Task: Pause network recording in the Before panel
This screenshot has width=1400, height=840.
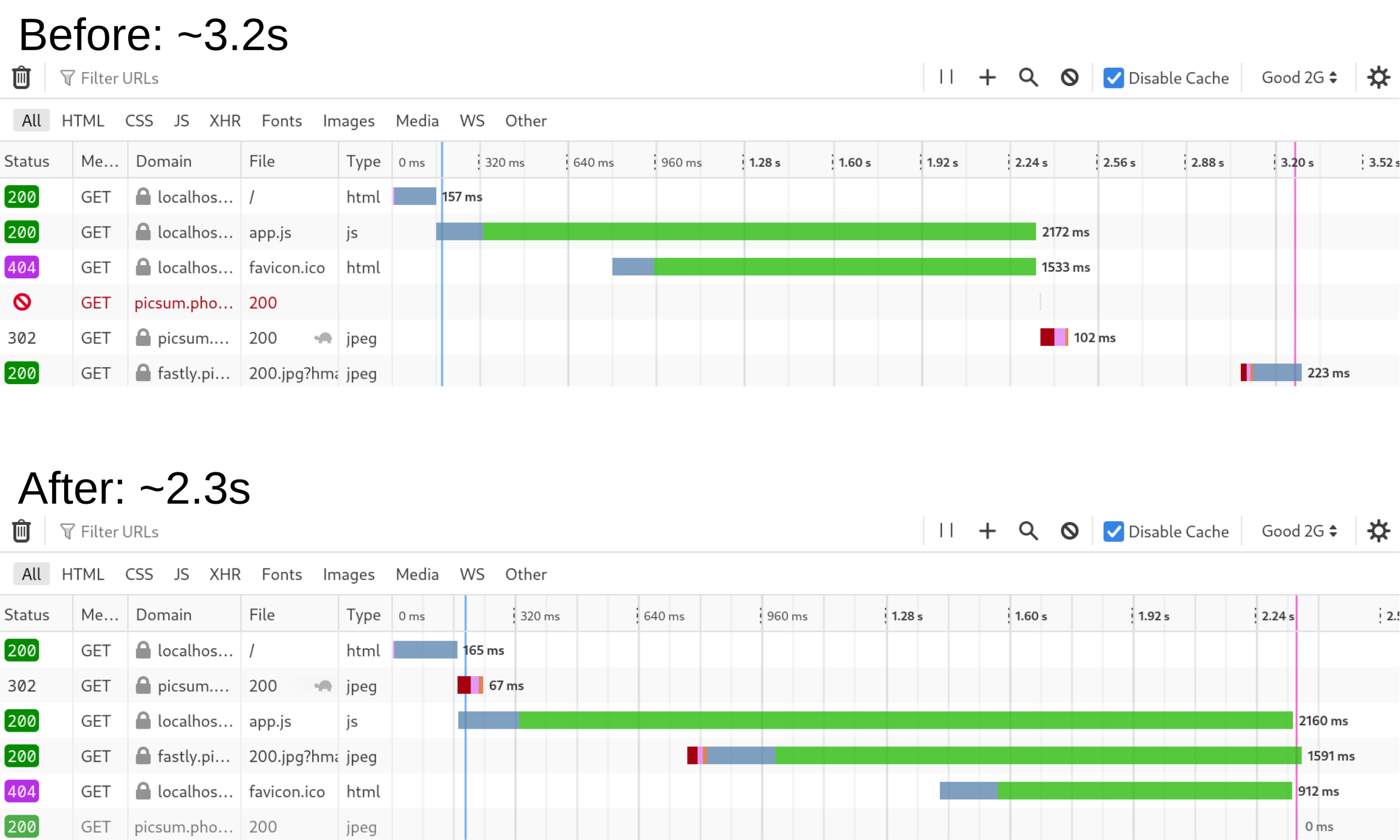Action: [946, 77]
